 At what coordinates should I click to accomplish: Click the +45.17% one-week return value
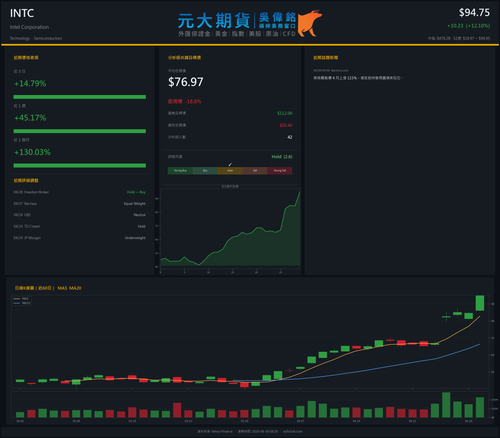pyautogui.click(x=30, y=118)
